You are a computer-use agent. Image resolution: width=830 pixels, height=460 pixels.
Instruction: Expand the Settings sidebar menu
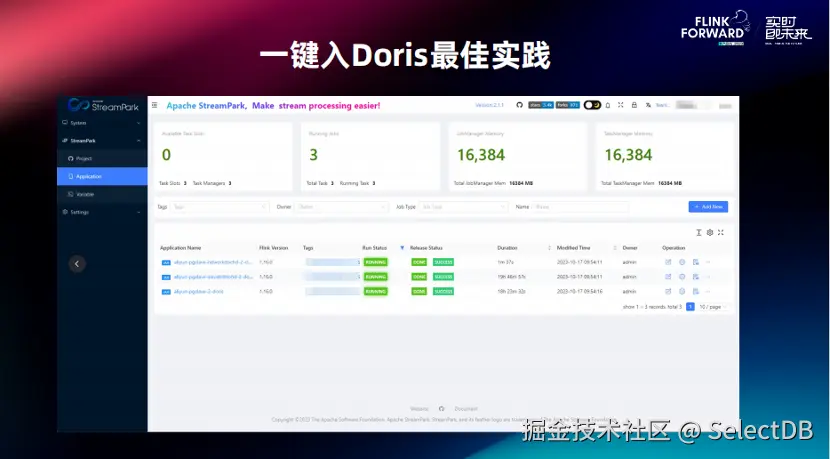click(102, 212)
